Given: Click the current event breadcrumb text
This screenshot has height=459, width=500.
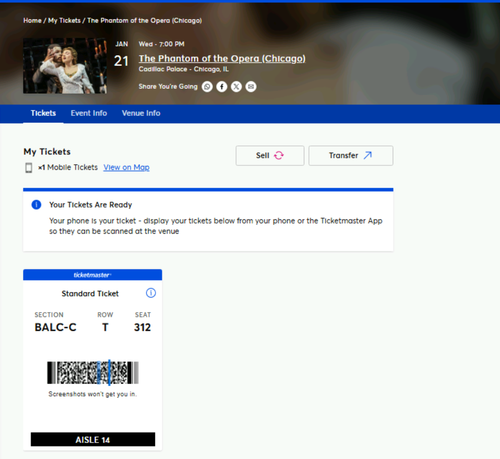Looking at the screenshot, I should pos(145,20).
